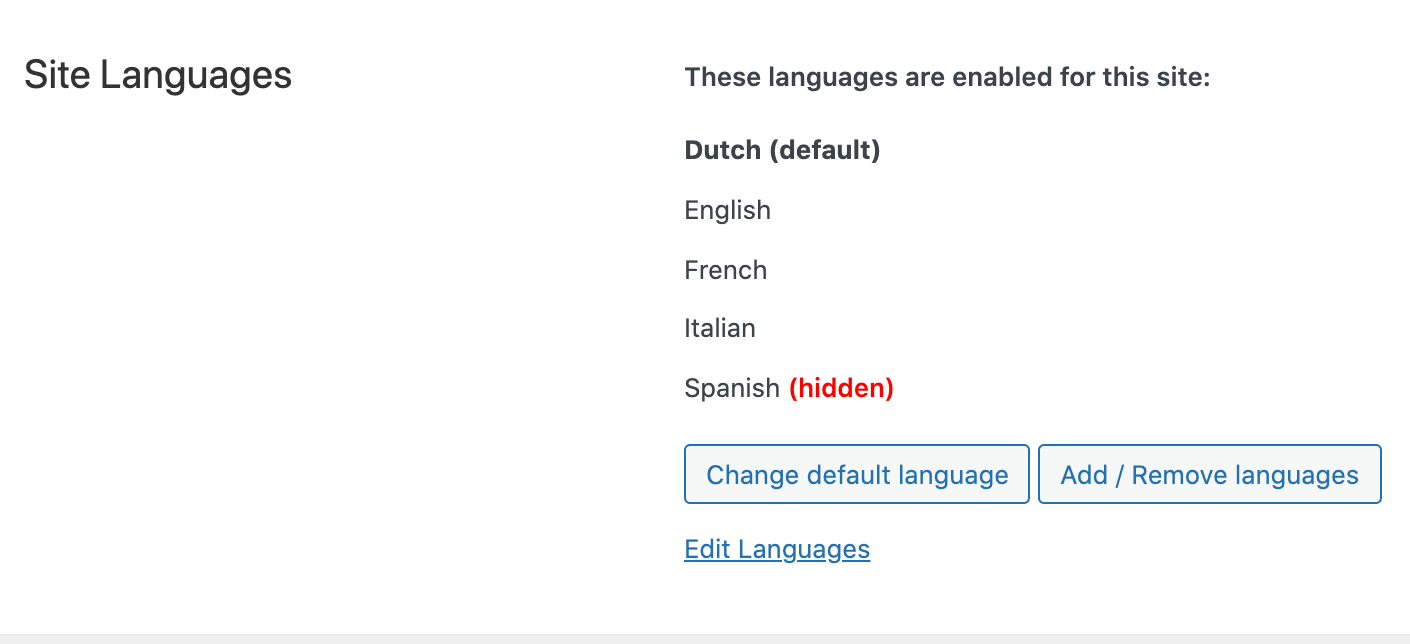Click the word "Site" in the heading
This screenshot has width=1410, height=644.
(x=58, y=75)
